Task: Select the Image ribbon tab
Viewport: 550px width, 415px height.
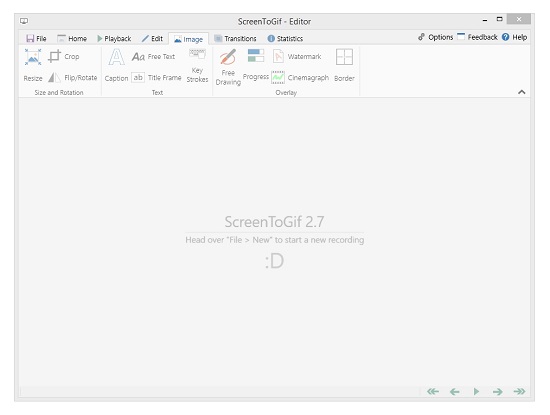Action: pyautogui.click(x=188, y=39)
